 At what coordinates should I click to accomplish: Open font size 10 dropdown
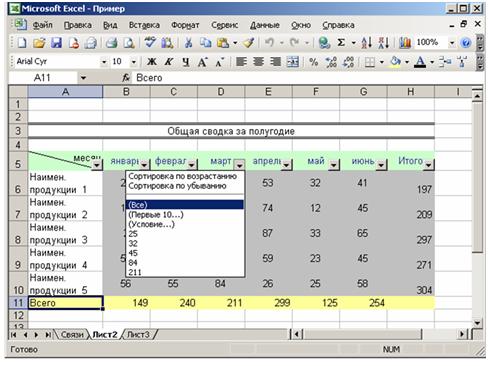tap(133, 62)
